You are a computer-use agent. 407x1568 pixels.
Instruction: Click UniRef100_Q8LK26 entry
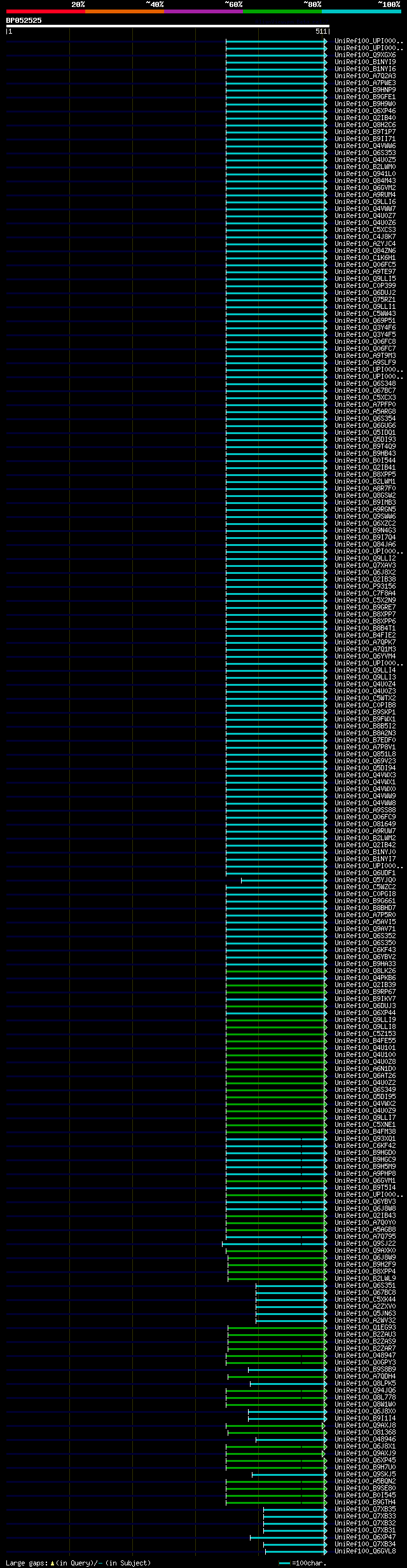coord(365,971)
